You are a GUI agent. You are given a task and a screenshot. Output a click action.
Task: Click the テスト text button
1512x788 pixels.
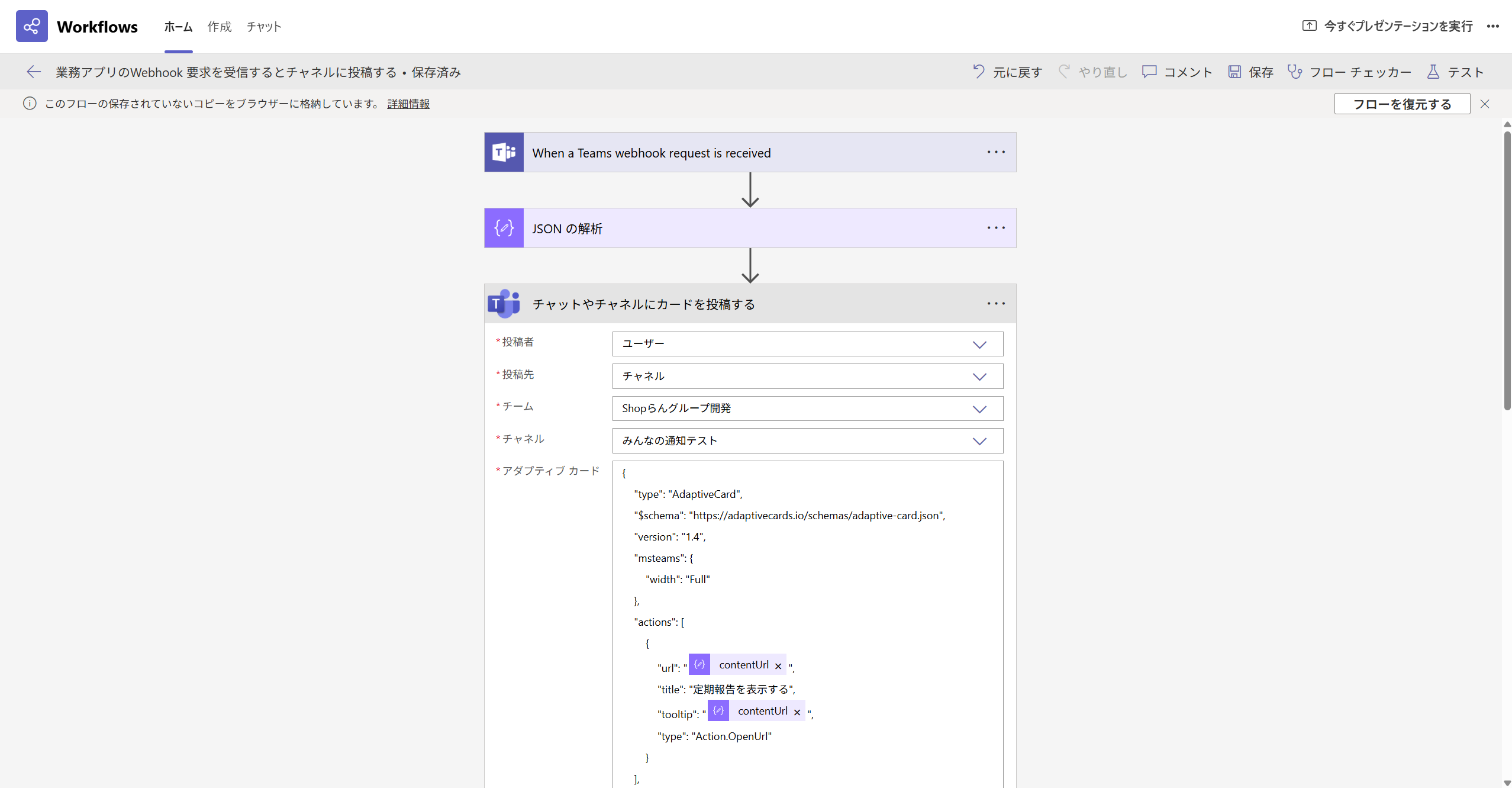coord(1466,72)
